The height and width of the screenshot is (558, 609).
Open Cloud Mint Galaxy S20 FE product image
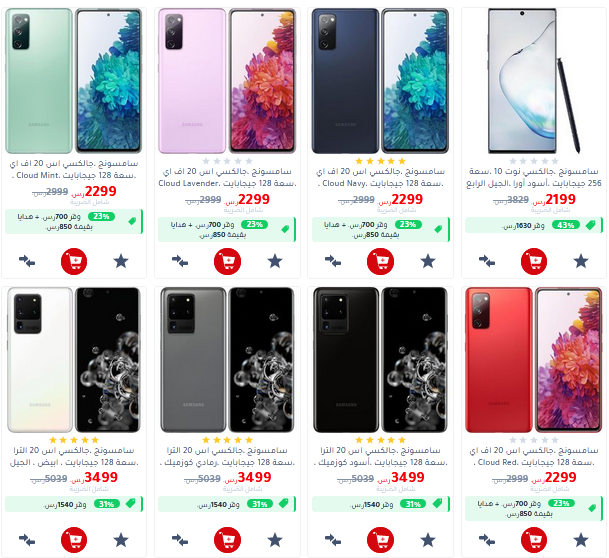pyautogui.click(x=74, y=81)
